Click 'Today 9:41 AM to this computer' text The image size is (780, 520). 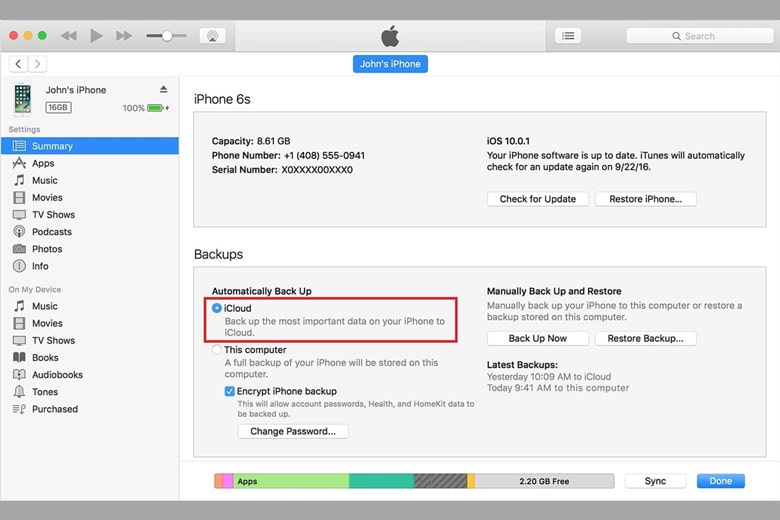coord(558,388)
